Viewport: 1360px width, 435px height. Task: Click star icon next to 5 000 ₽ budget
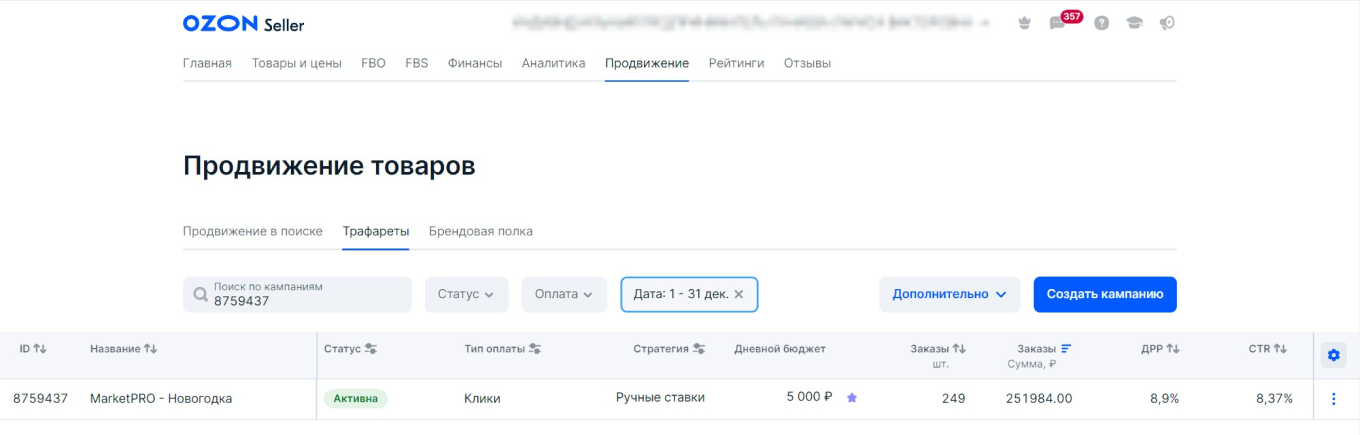pos(852,398)
